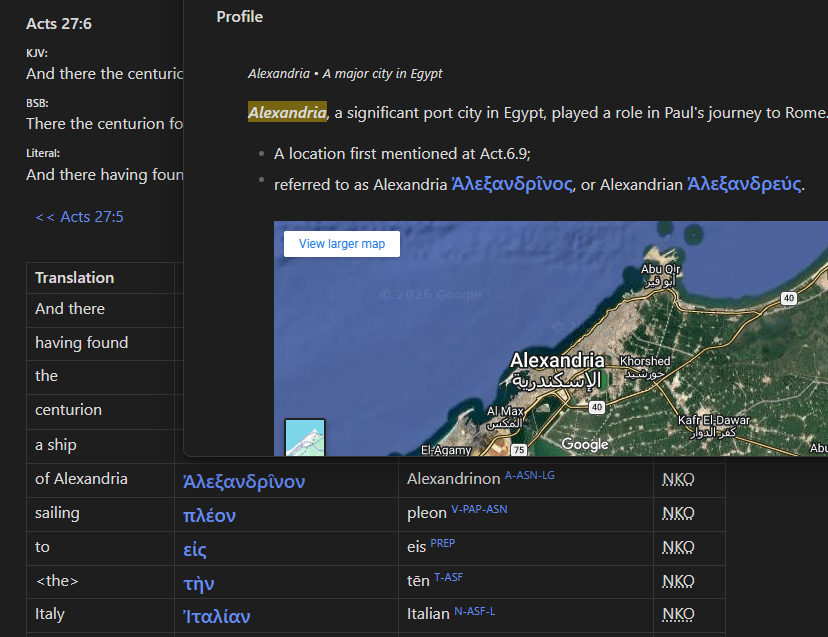Click the View larger map button
The height and width of the screenshot is (637, 828).
[342, 244]
